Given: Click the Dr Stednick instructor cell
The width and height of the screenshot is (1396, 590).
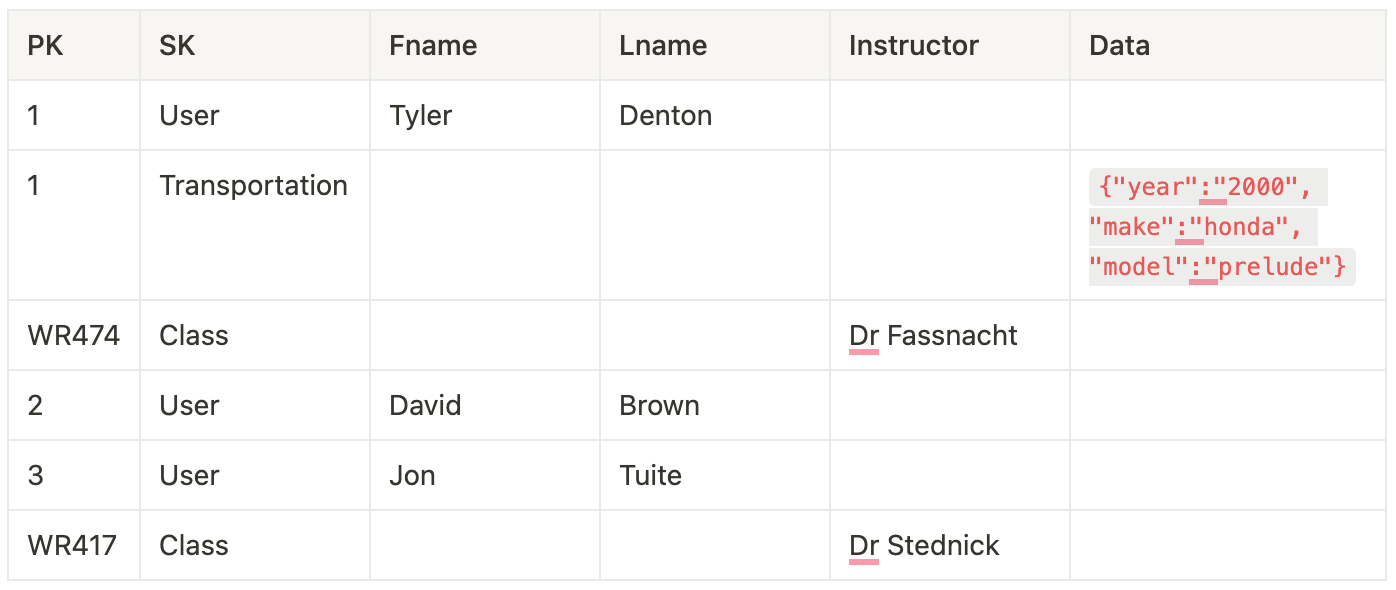Looking at the screenshot, I should pyautogui.click(x=924, y=546).
